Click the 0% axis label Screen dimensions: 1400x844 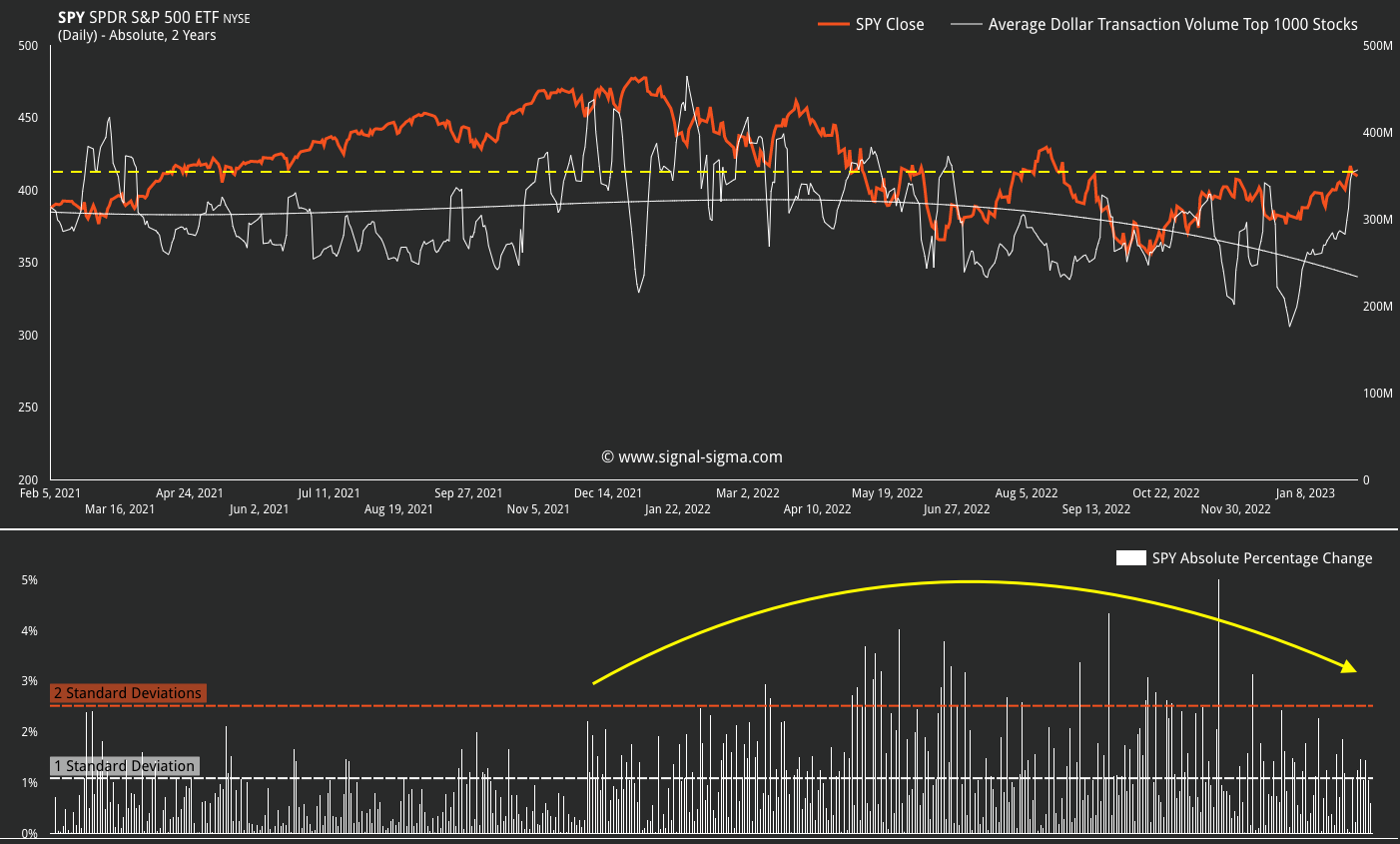coord(29,834)
